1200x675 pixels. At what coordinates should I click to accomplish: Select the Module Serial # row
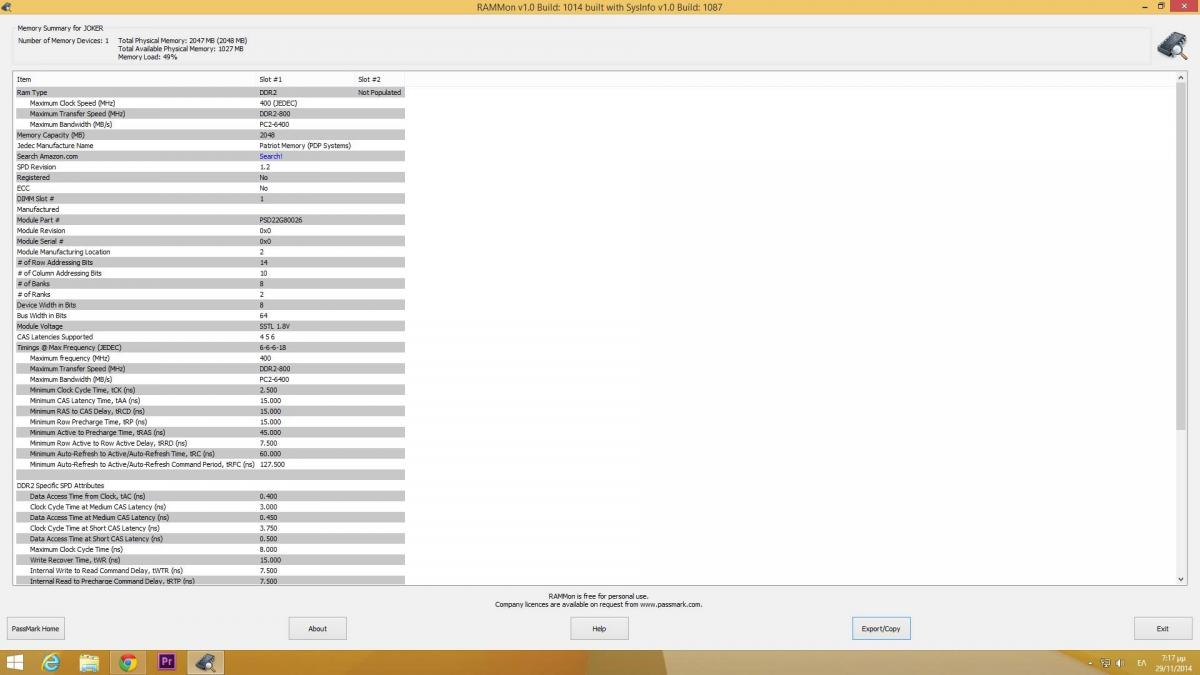209,241
